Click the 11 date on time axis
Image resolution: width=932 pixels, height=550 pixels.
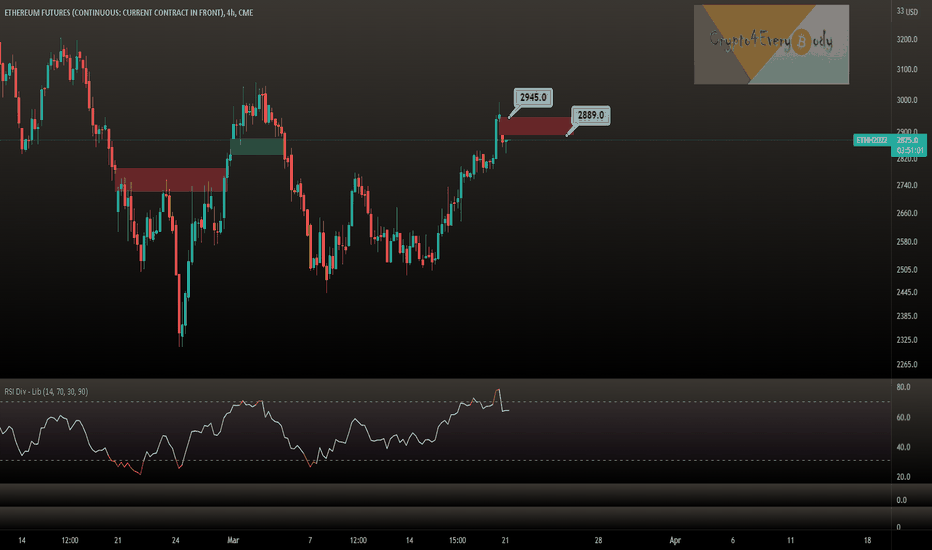[x=791, y=540]
